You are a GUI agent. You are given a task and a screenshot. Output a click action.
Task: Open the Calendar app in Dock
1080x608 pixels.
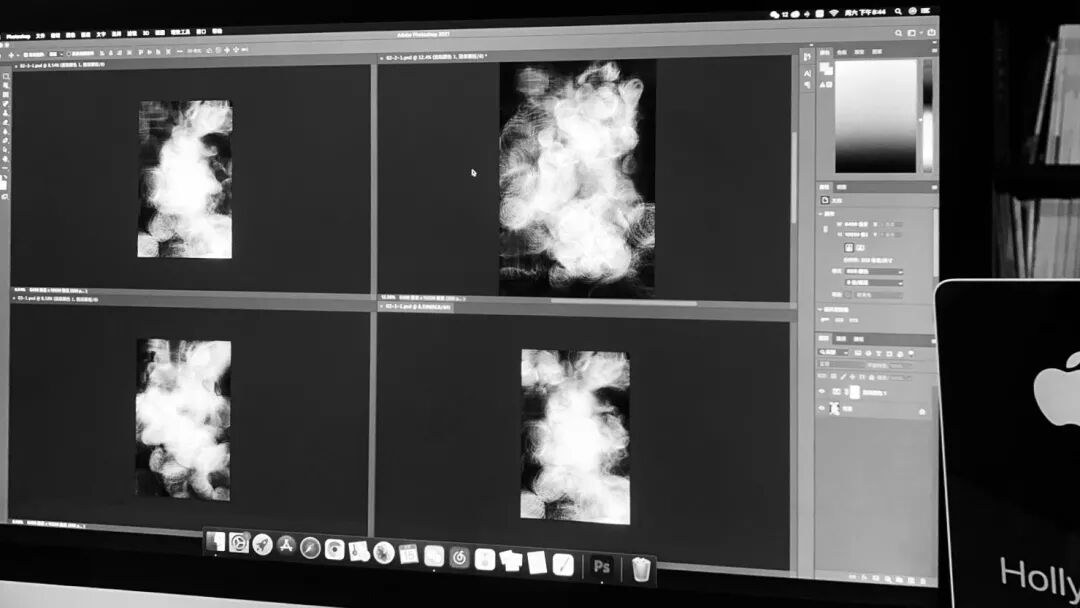point(408,554)
